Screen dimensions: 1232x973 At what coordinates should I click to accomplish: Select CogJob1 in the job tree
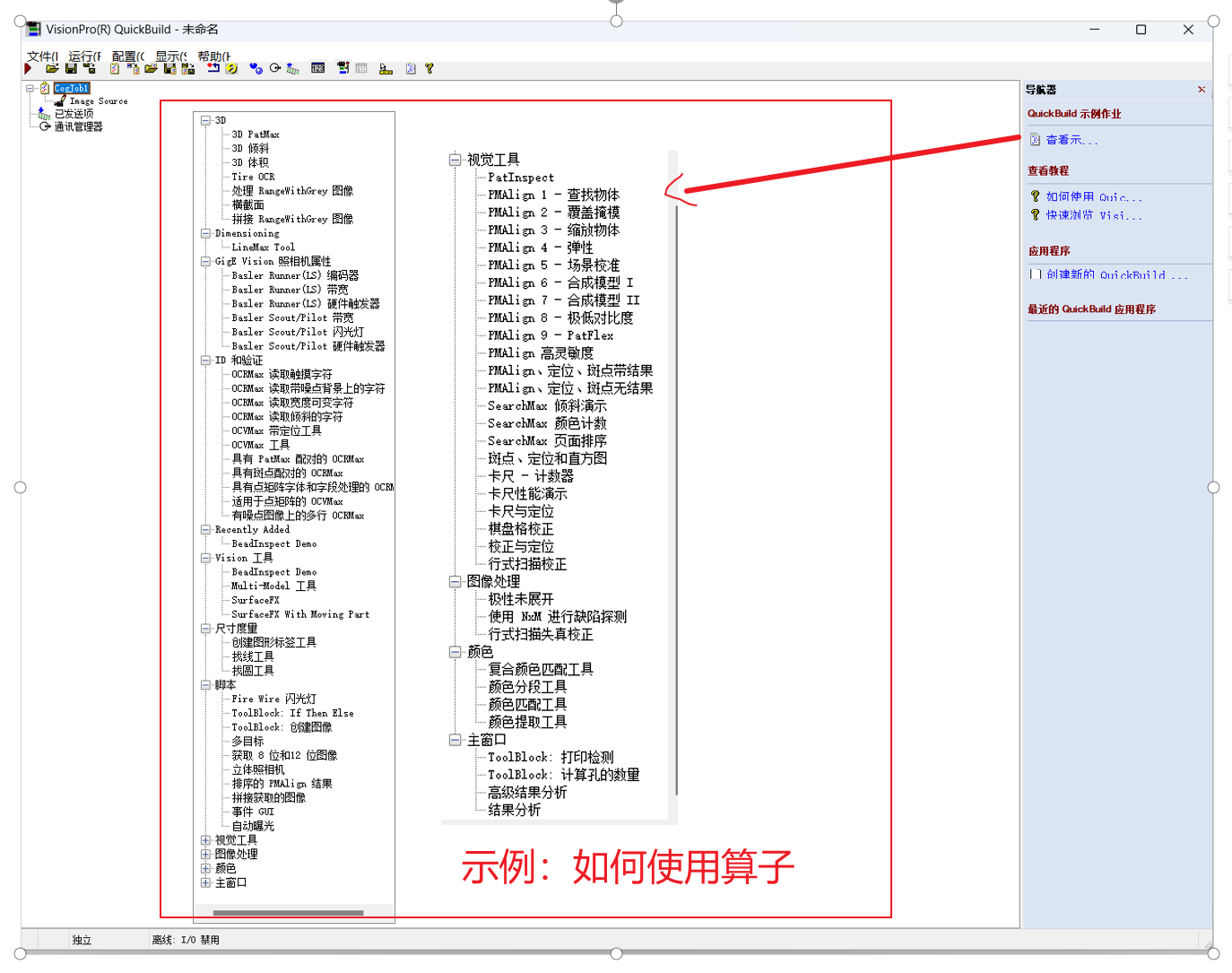click(x=72, y=88)
